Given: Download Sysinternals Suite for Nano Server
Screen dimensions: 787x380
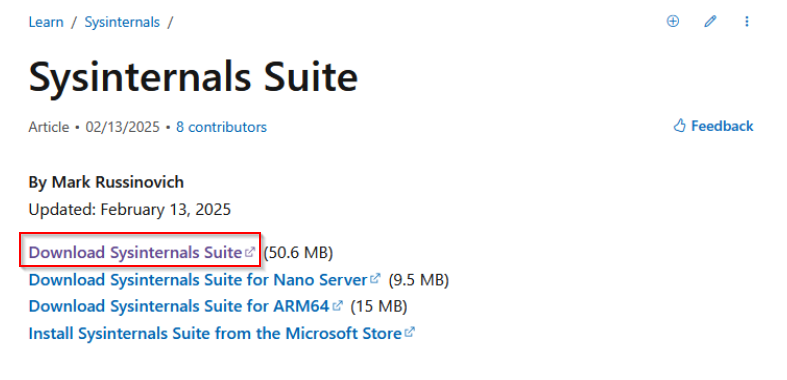Looking at the screenshot, I should pyautogui.click(x=198, y=279).
